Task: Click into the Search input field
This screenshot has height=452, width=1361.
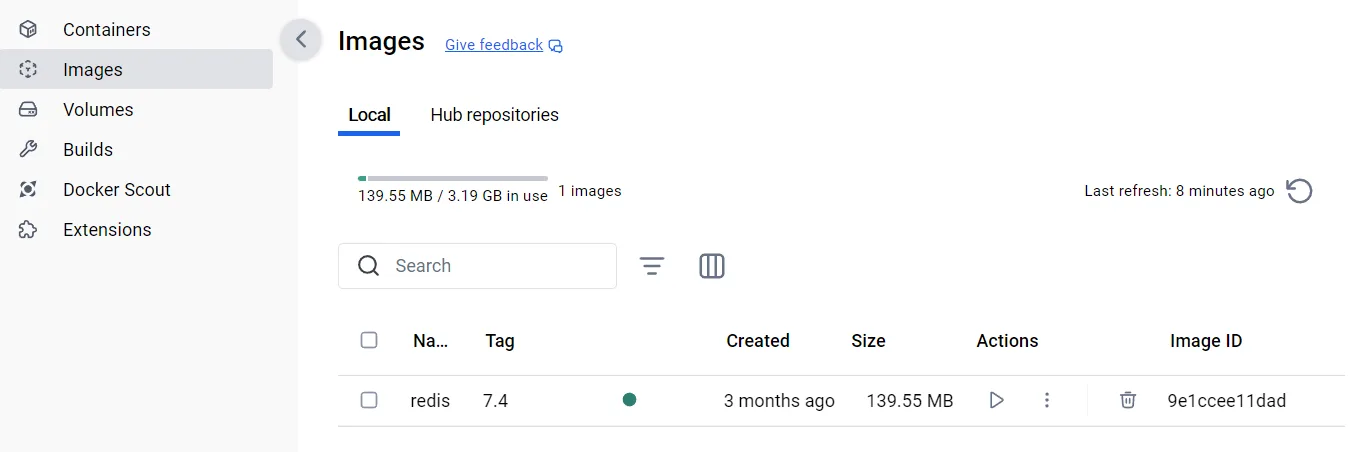Action: pos(477,266)
